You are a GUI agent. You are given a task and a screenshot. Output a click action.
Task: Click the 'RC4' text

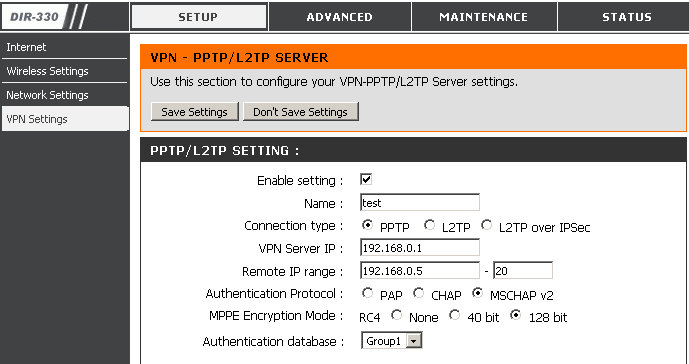pyautogui.click(x=370, y=317)
